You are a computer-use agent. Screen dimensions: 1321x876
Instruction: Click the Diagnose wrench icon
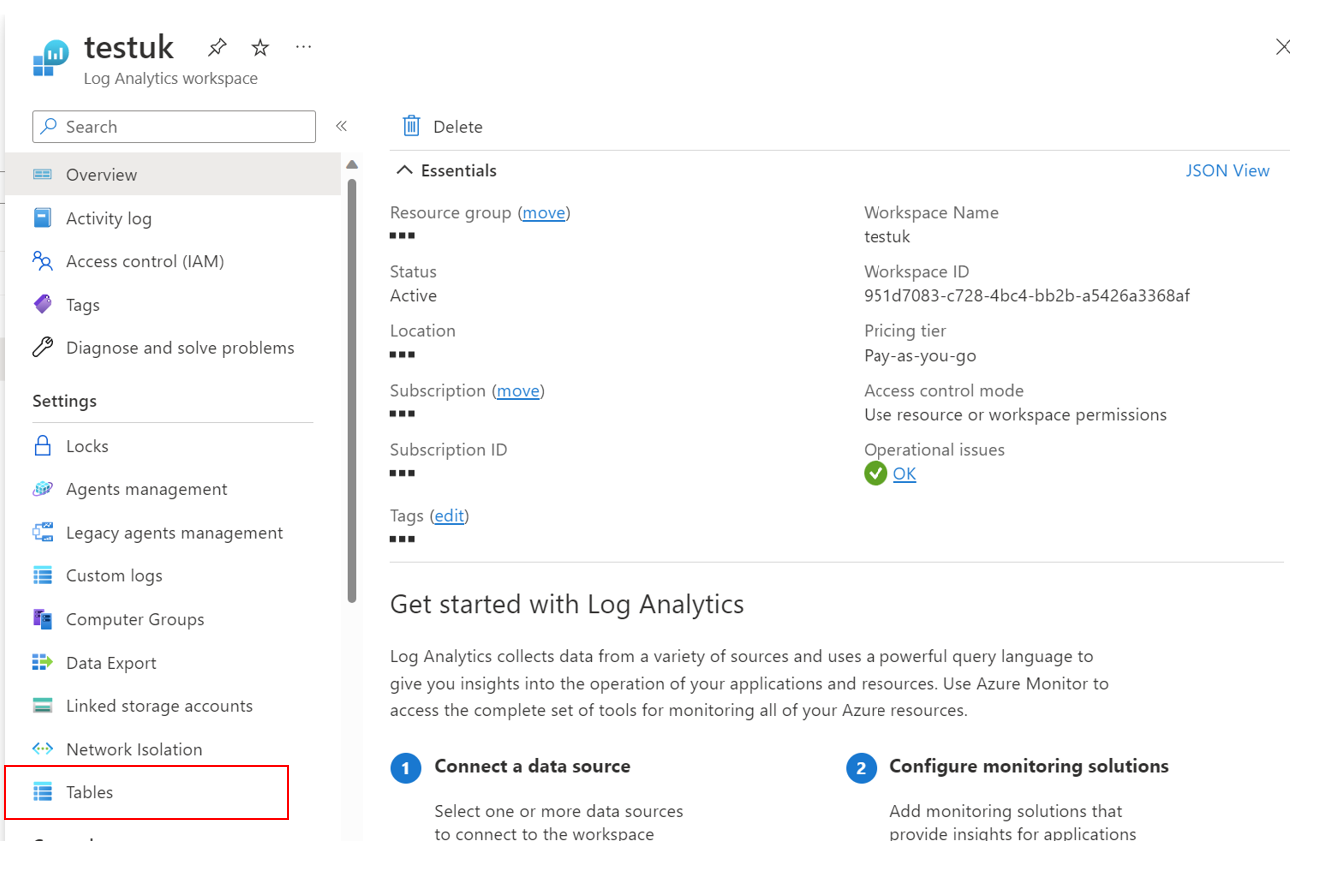tap(42, 347)
